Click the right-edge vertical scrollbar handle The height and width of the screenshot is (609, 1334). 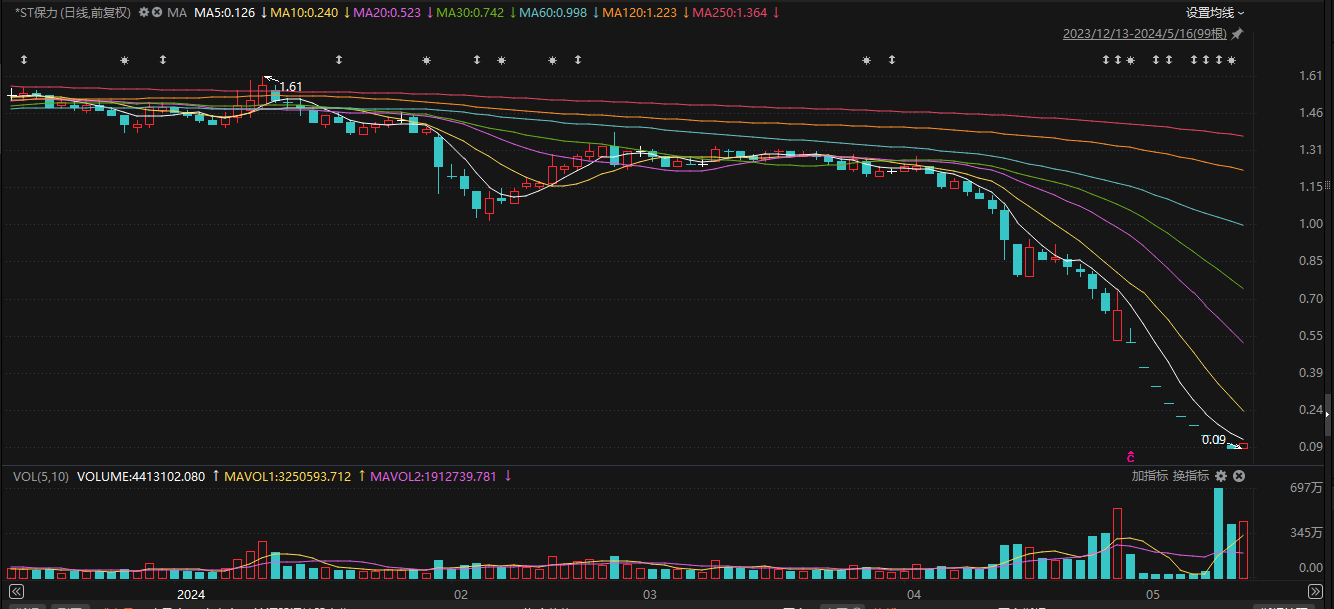click(1328, 410)
